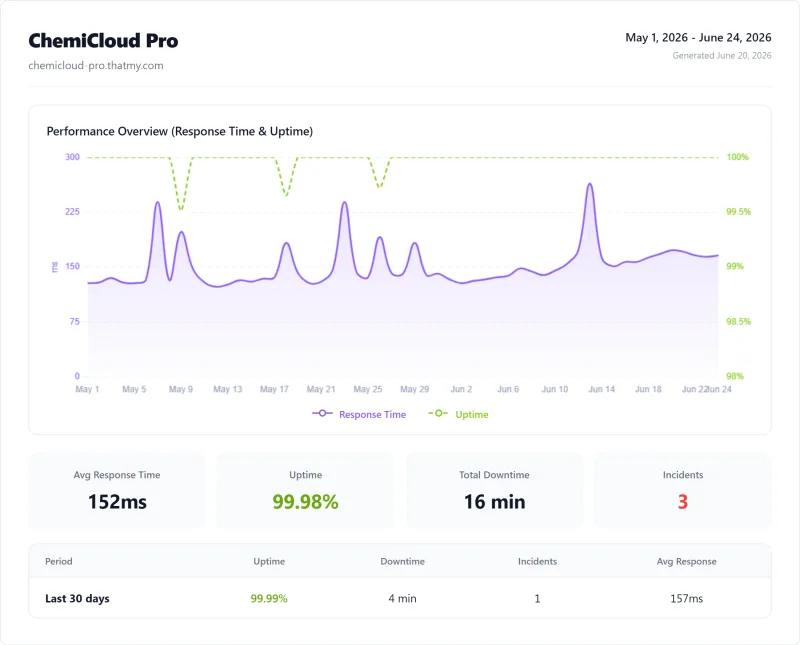Screen dimensions: 800x645
Task: Click the May 9 x-axis label
Action: pos(181,389)
